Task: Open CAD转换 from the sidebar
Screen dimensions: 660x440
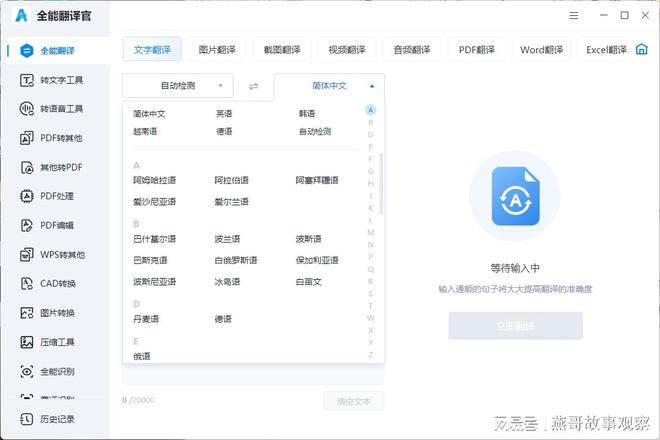Action: click(22, 283)
